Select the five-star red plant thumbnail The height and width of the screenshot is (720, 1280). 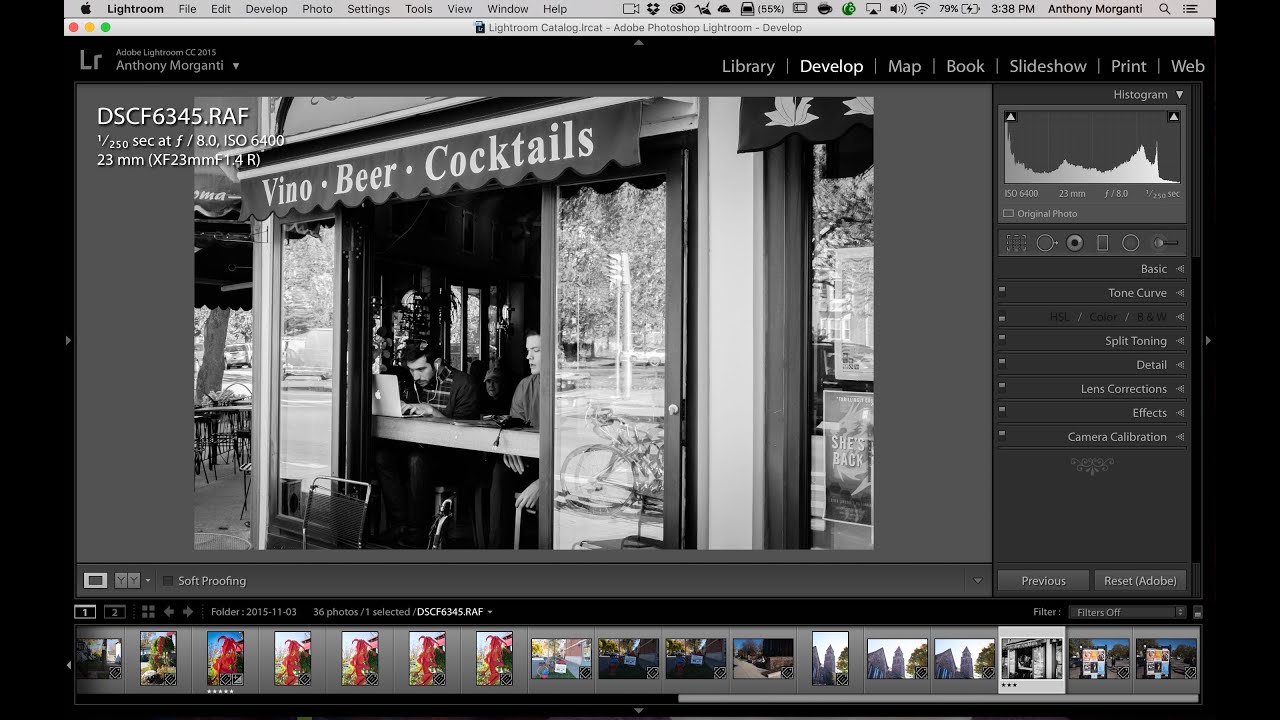pos(225,658)
